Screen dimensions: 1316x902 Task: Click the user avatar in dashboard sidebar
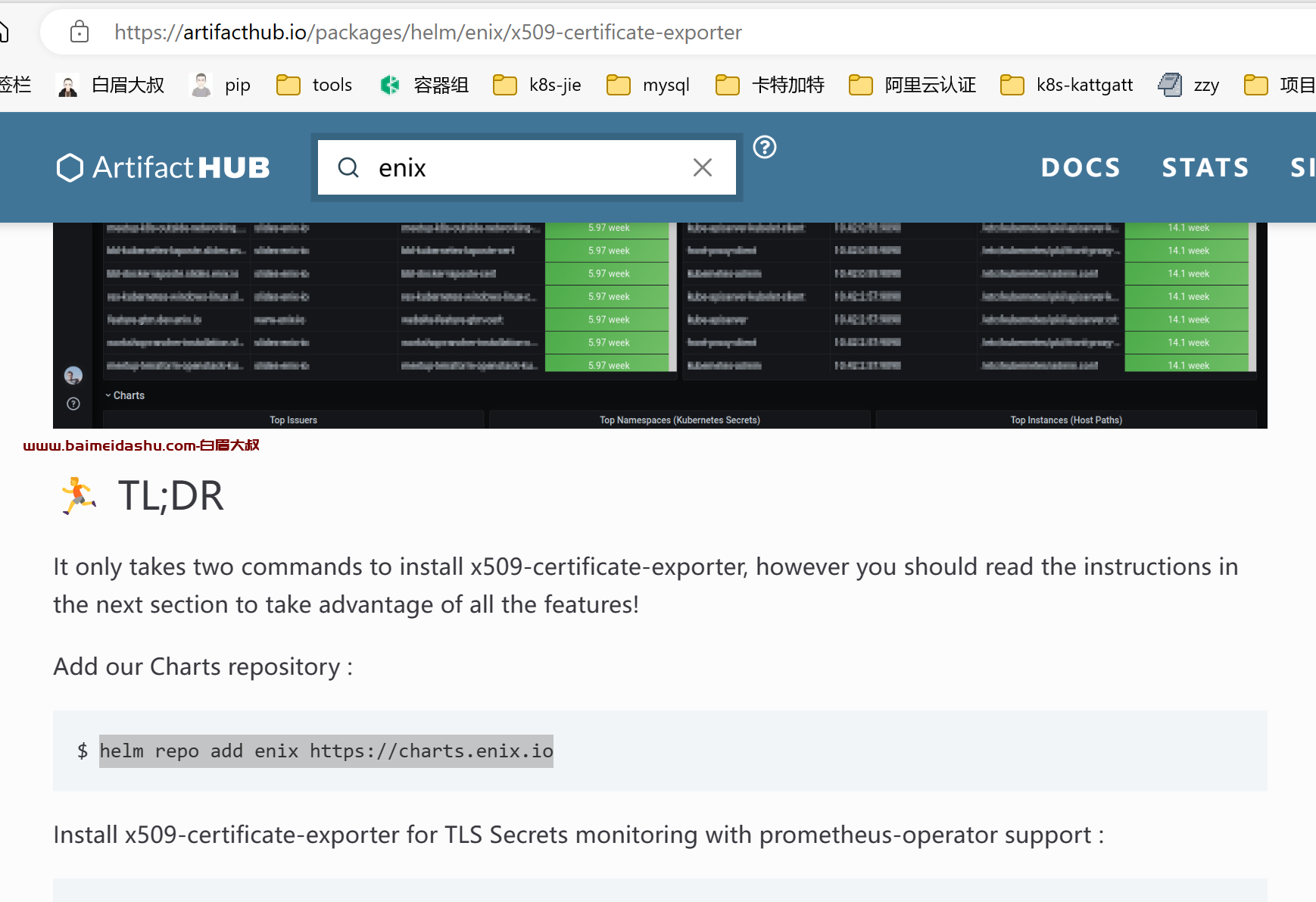[x=73, y=375]
